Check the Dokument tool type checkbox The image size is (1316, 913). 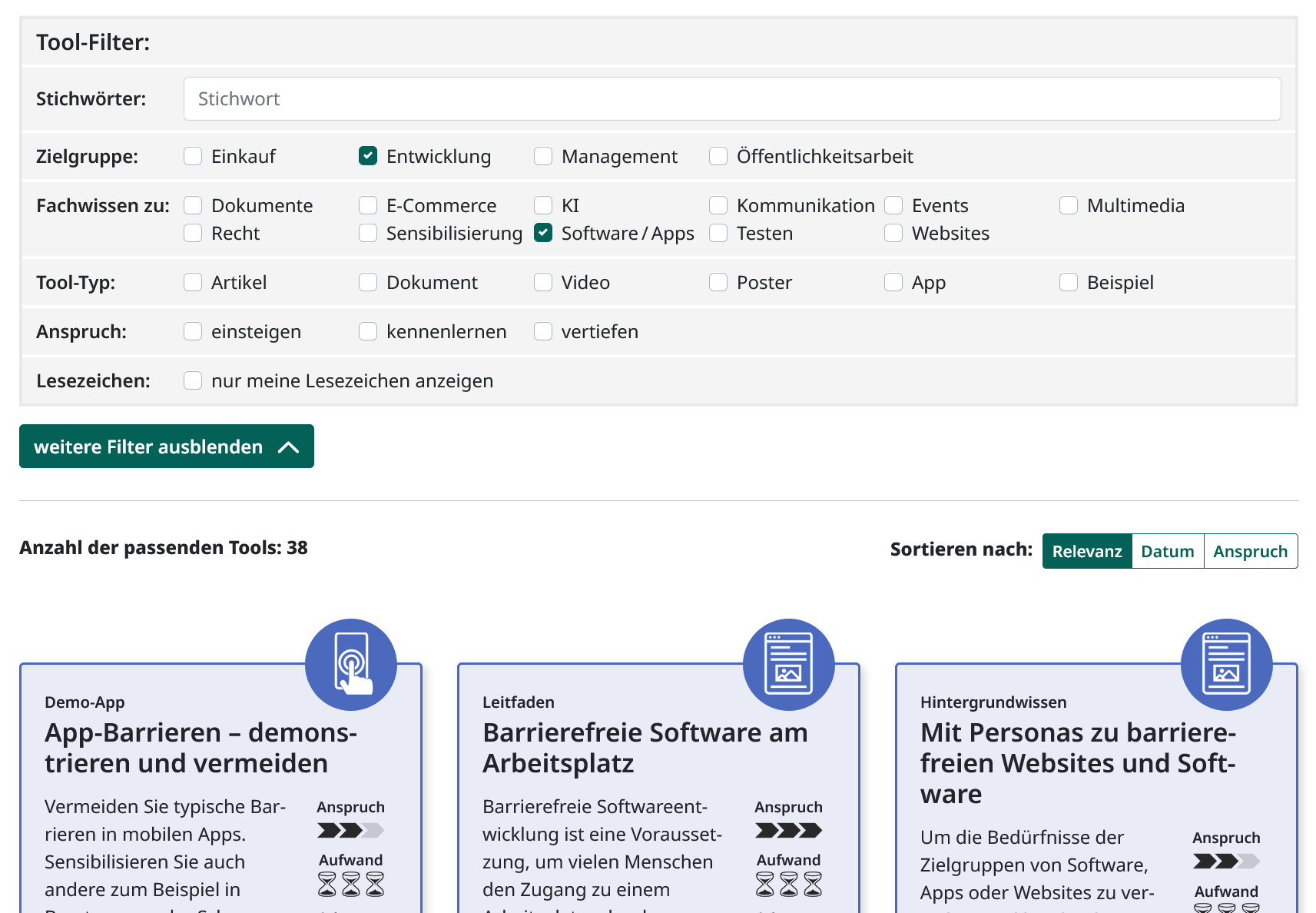(368, 282)
